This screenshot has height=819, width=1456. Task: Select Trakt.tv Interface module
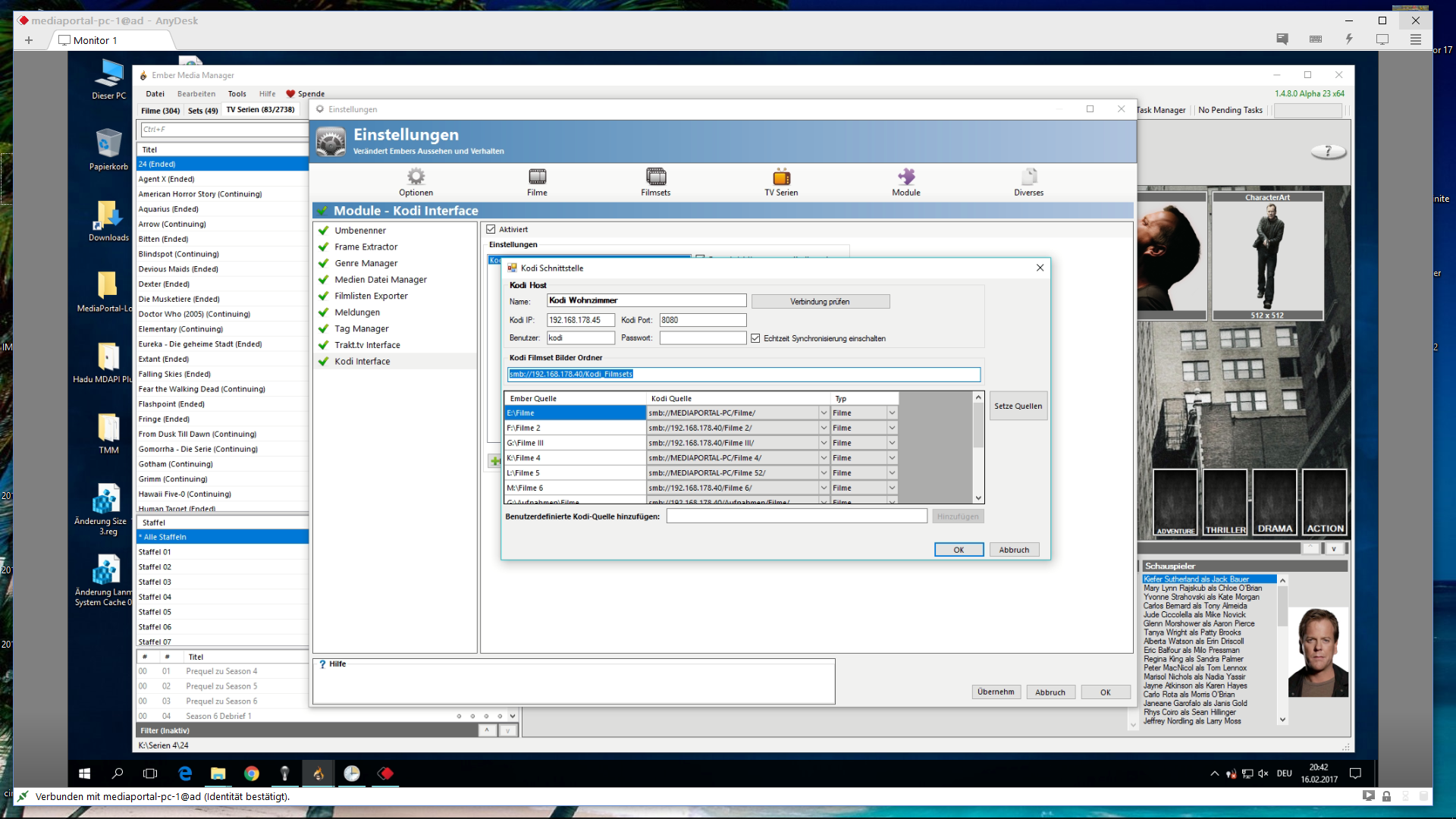click(x=367, y=345)
